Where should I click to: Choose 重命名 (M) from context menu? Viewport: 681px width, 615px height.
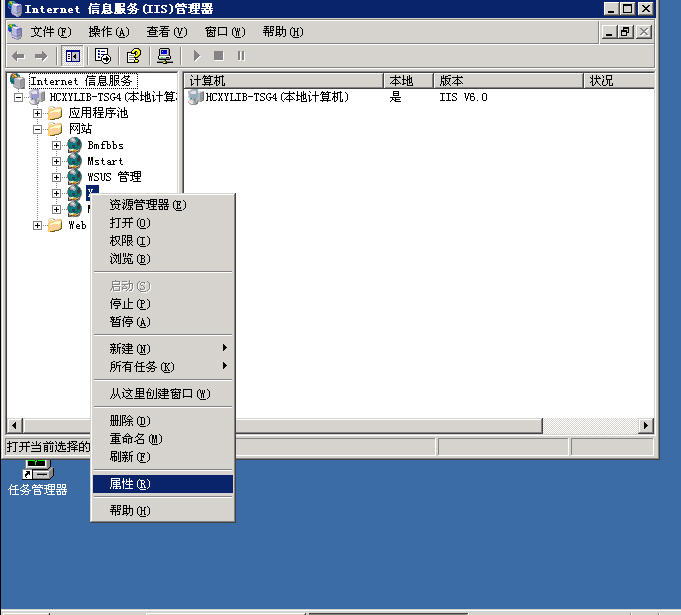(x=135, y=439)
